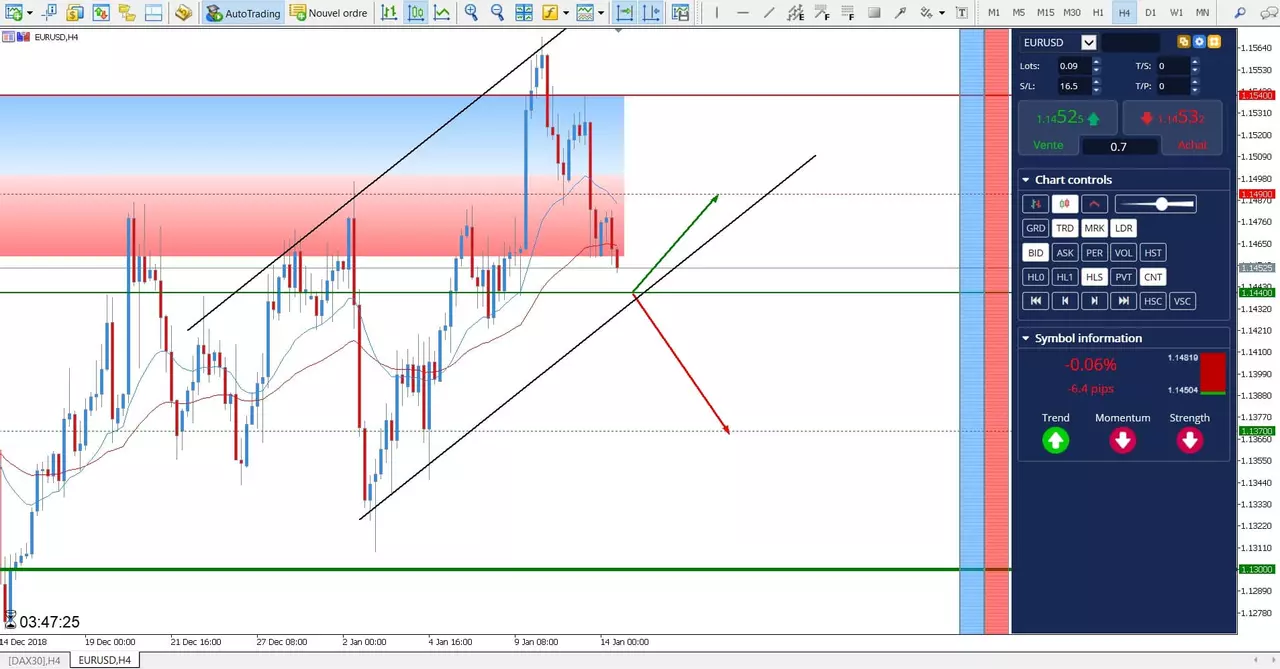Open the new chart dropdown arrow
The width and height of the screenshot is (1280, 669).
click(x=30, y=13)
